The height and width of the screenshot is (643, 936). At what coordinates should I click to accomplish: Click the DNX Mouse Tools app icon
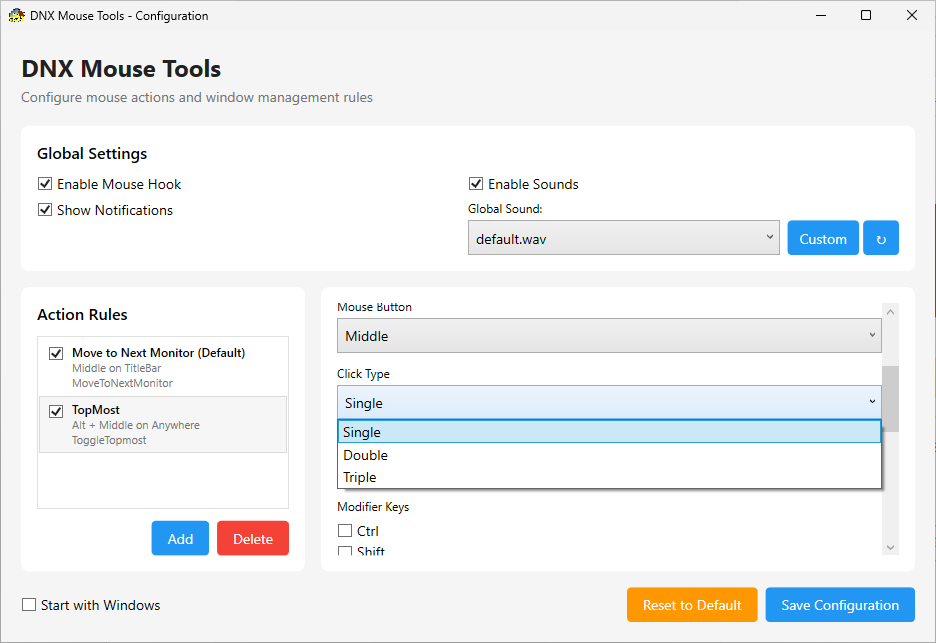coord(16,15)
